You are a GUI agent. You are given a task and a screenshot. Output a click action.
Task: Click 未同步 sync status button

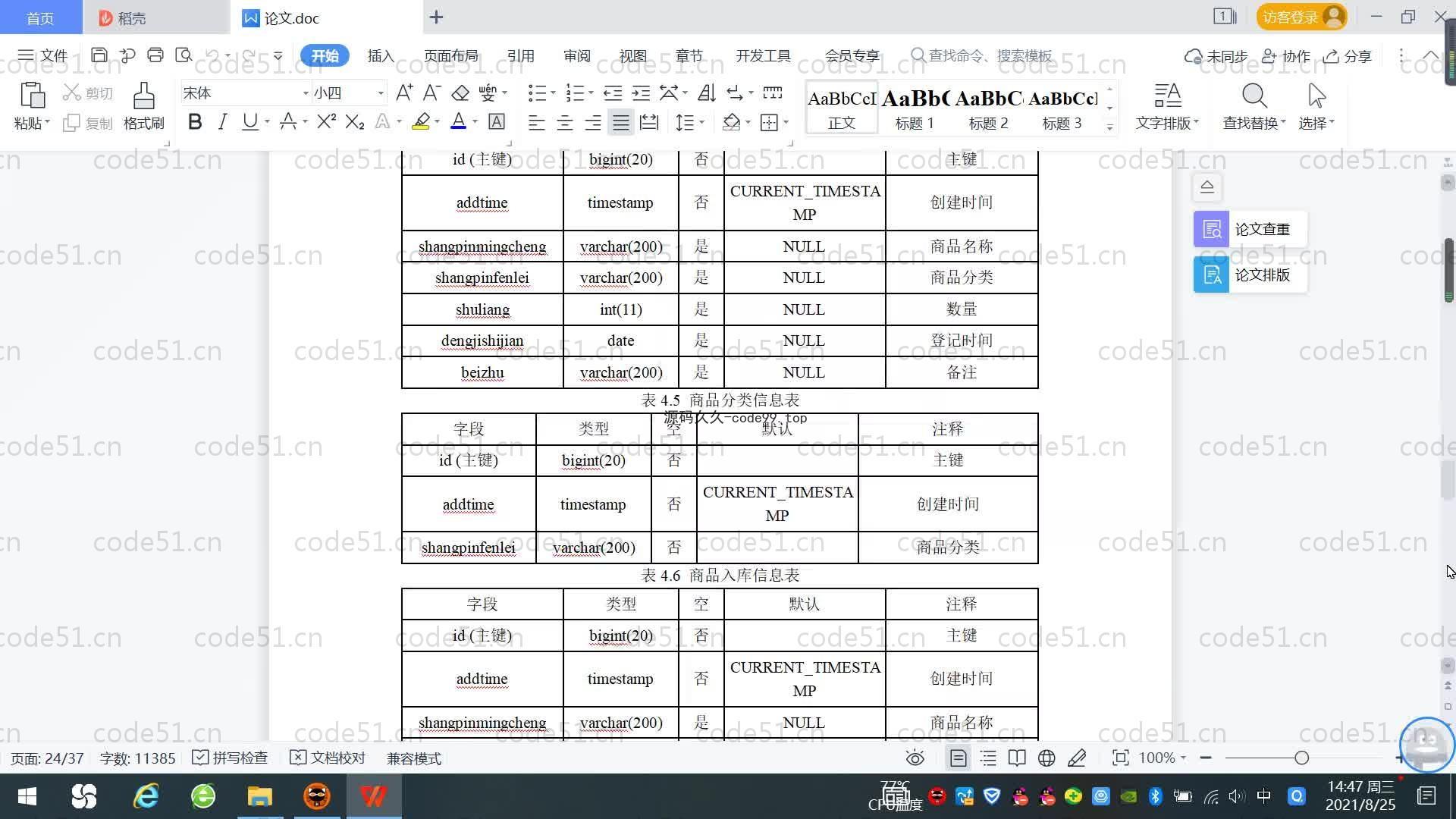[1216, 56]
